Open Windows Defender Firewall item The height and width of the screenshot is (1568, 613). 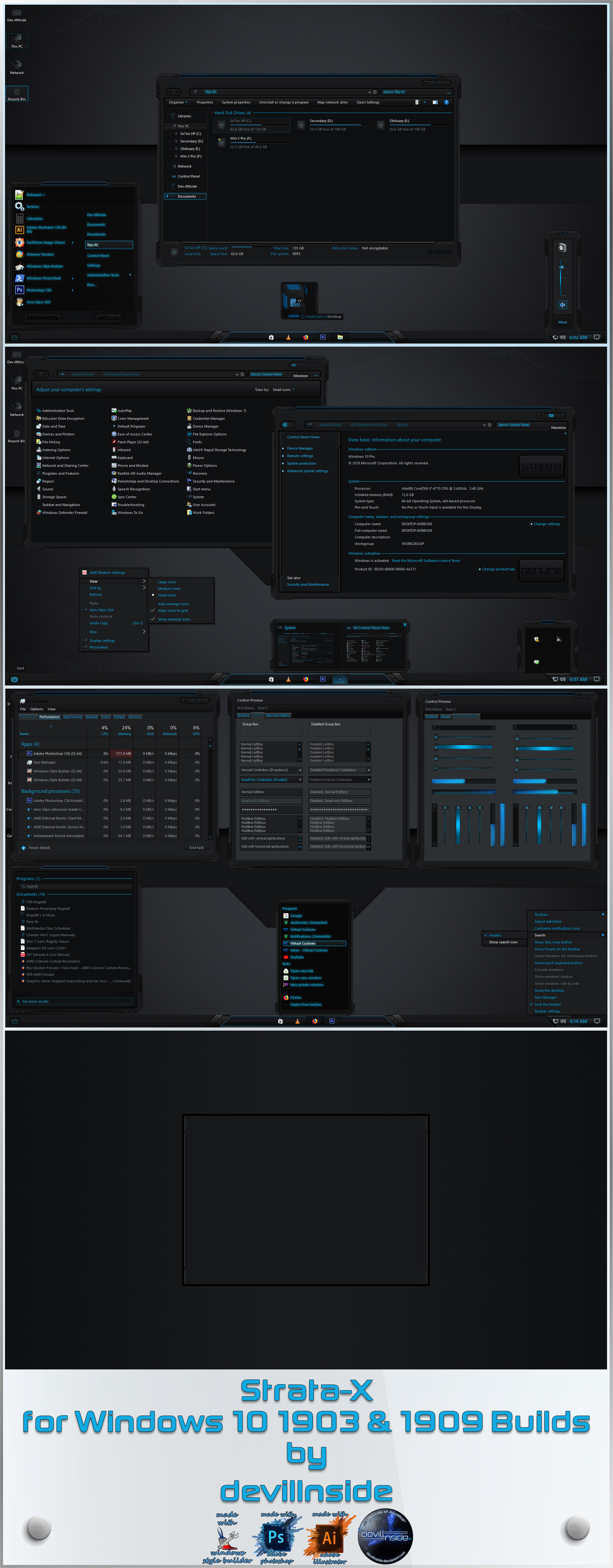61,513
